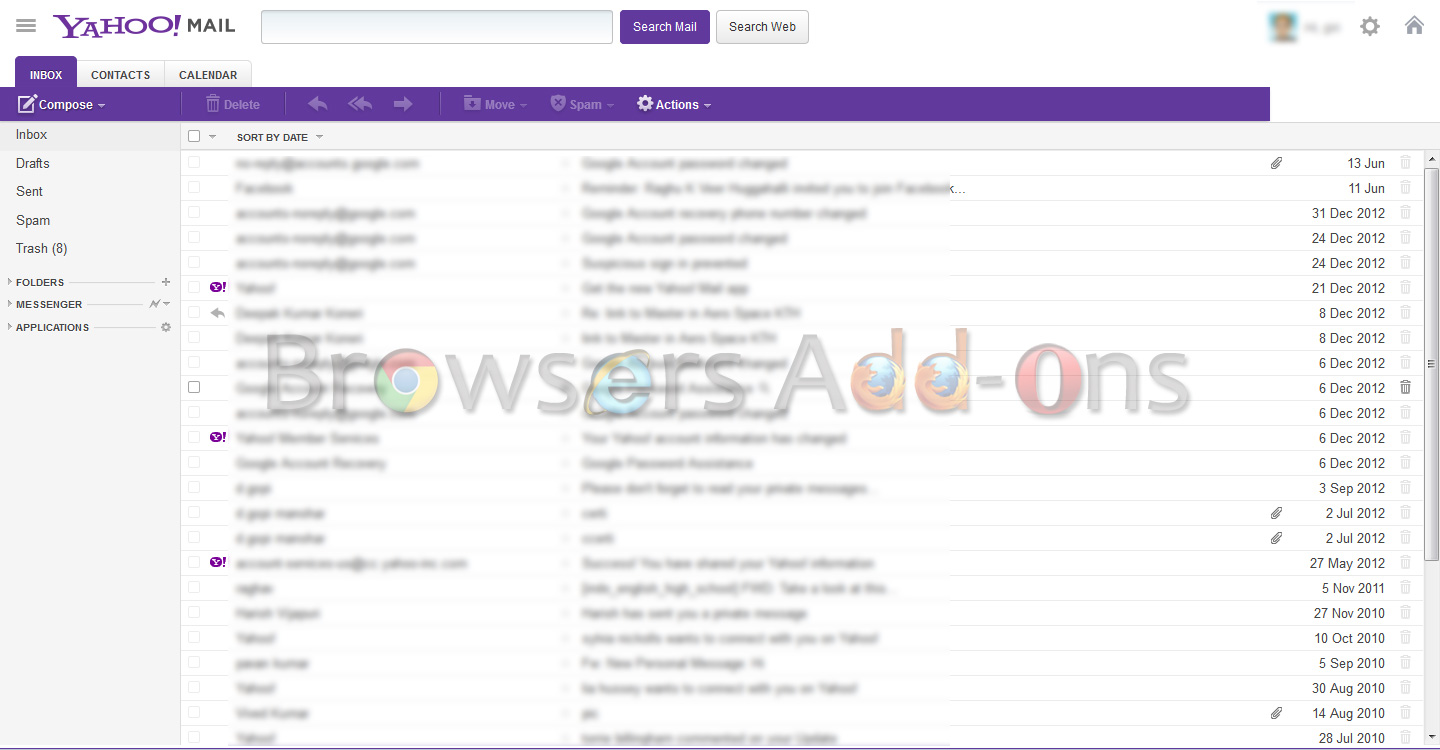The image size is (1440, 750).
Task: Check the box for the 31 Dec 2012 email
Action: coord(194,212)
